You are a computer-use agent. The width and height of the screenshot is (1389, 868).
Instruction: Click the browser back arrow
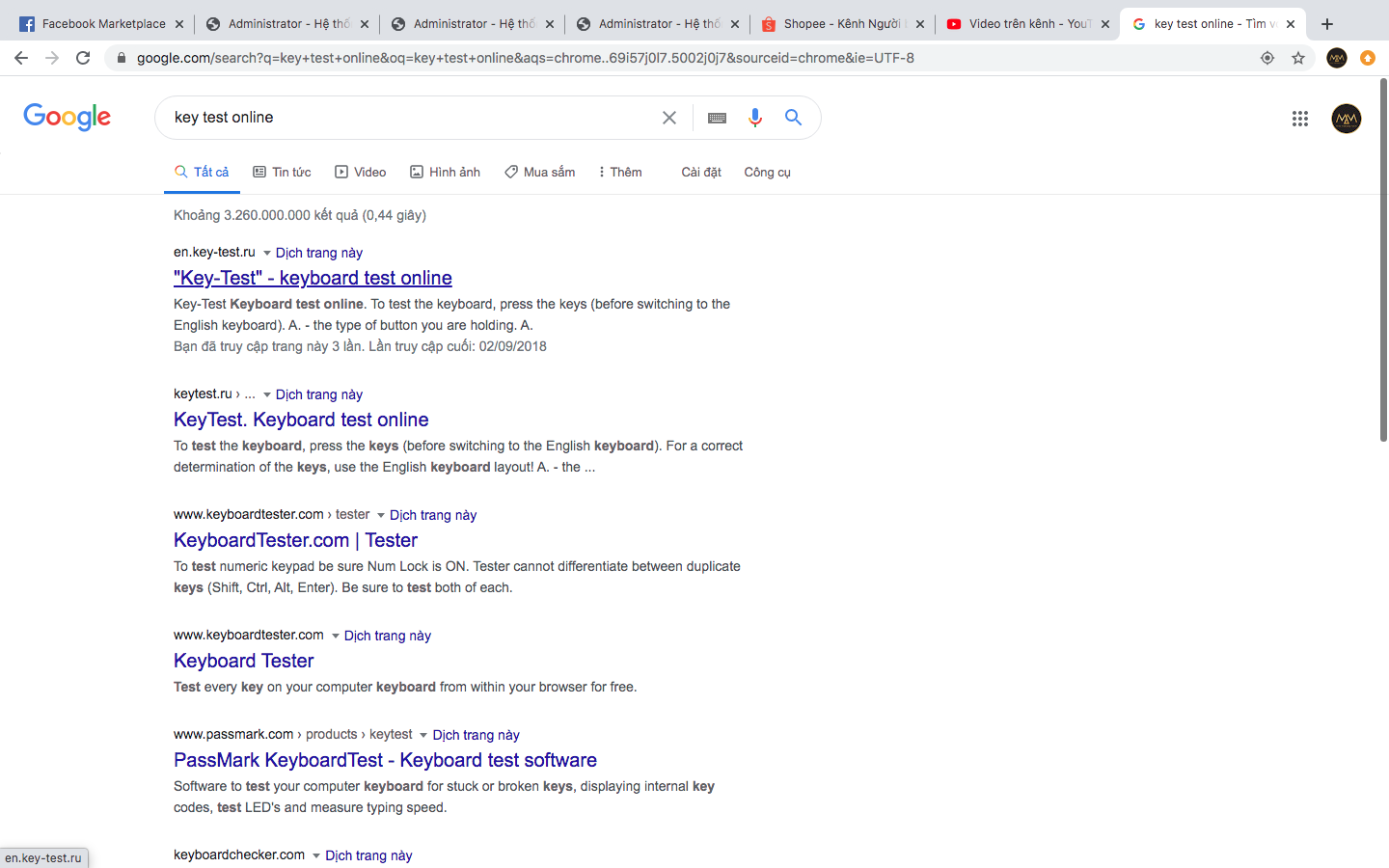(x=21, y=58)
